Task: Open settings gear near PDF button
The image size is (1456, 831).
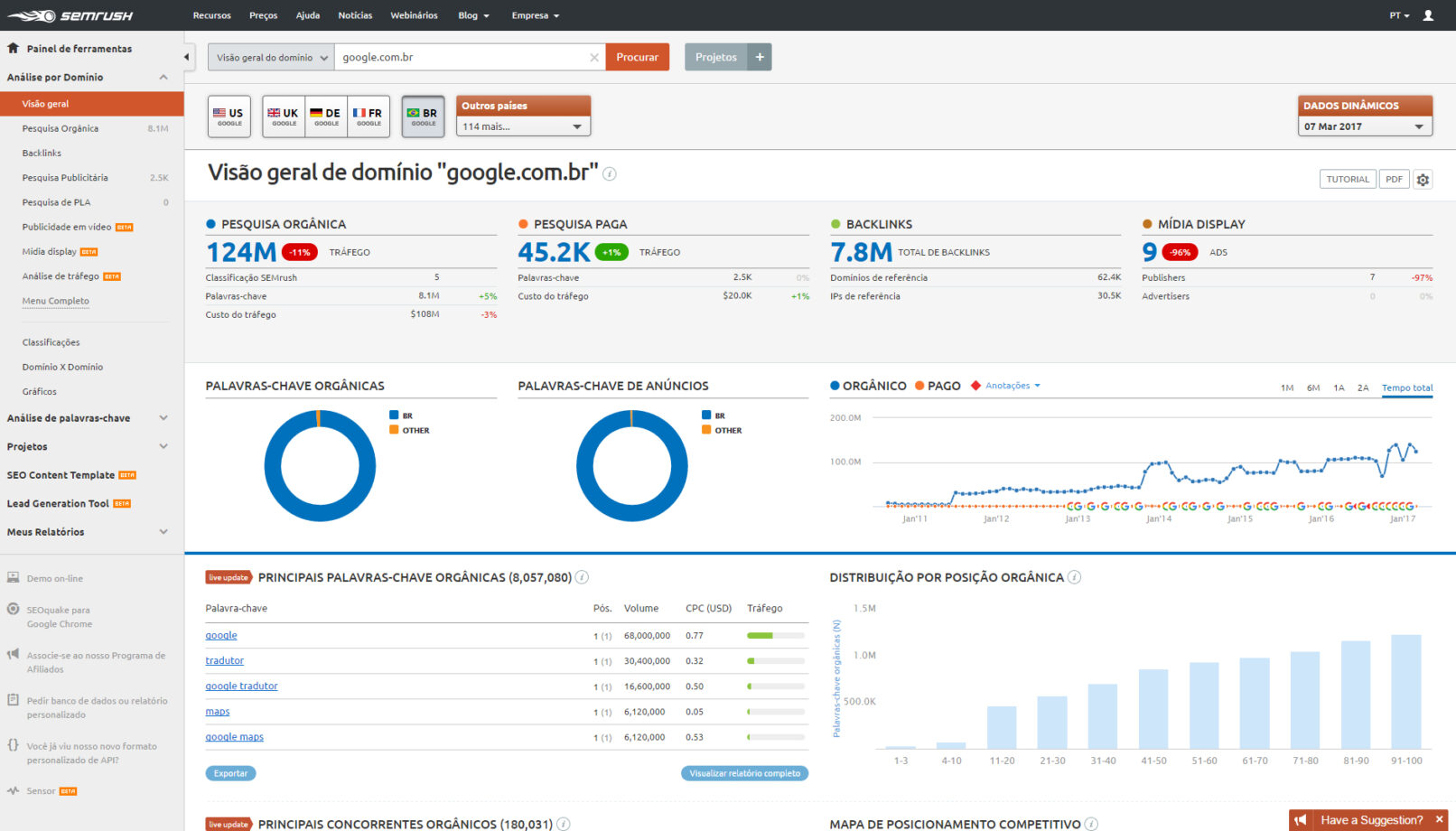Action: pos(1423,179)
